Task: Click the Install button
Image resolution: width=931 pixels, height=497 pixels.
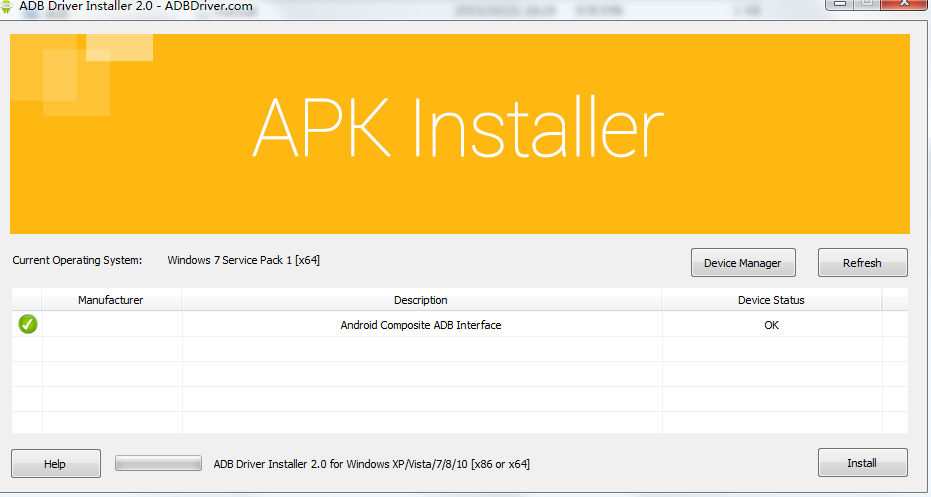Action: [862, 463]
